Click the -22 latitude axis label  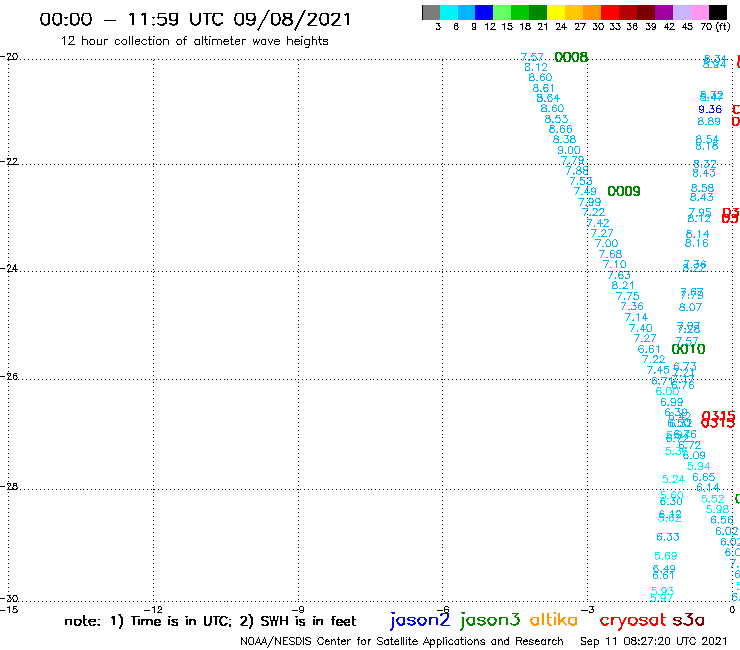[x=9, y=161]
